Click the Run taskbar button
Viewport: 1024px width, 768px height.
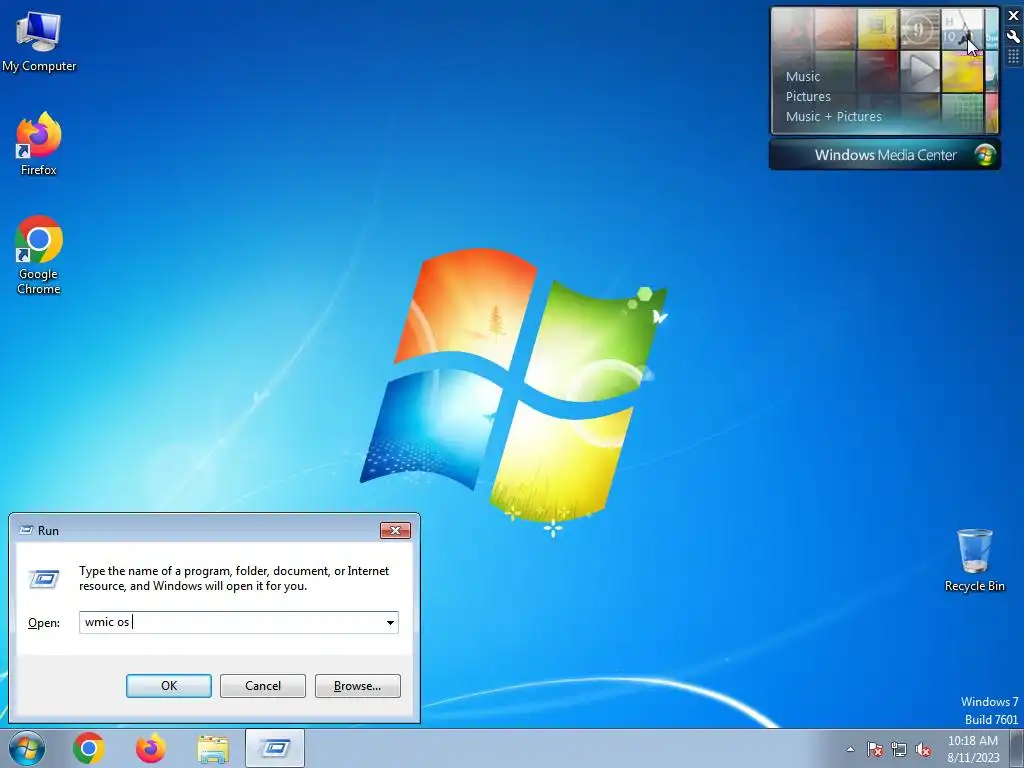(275, 748)
